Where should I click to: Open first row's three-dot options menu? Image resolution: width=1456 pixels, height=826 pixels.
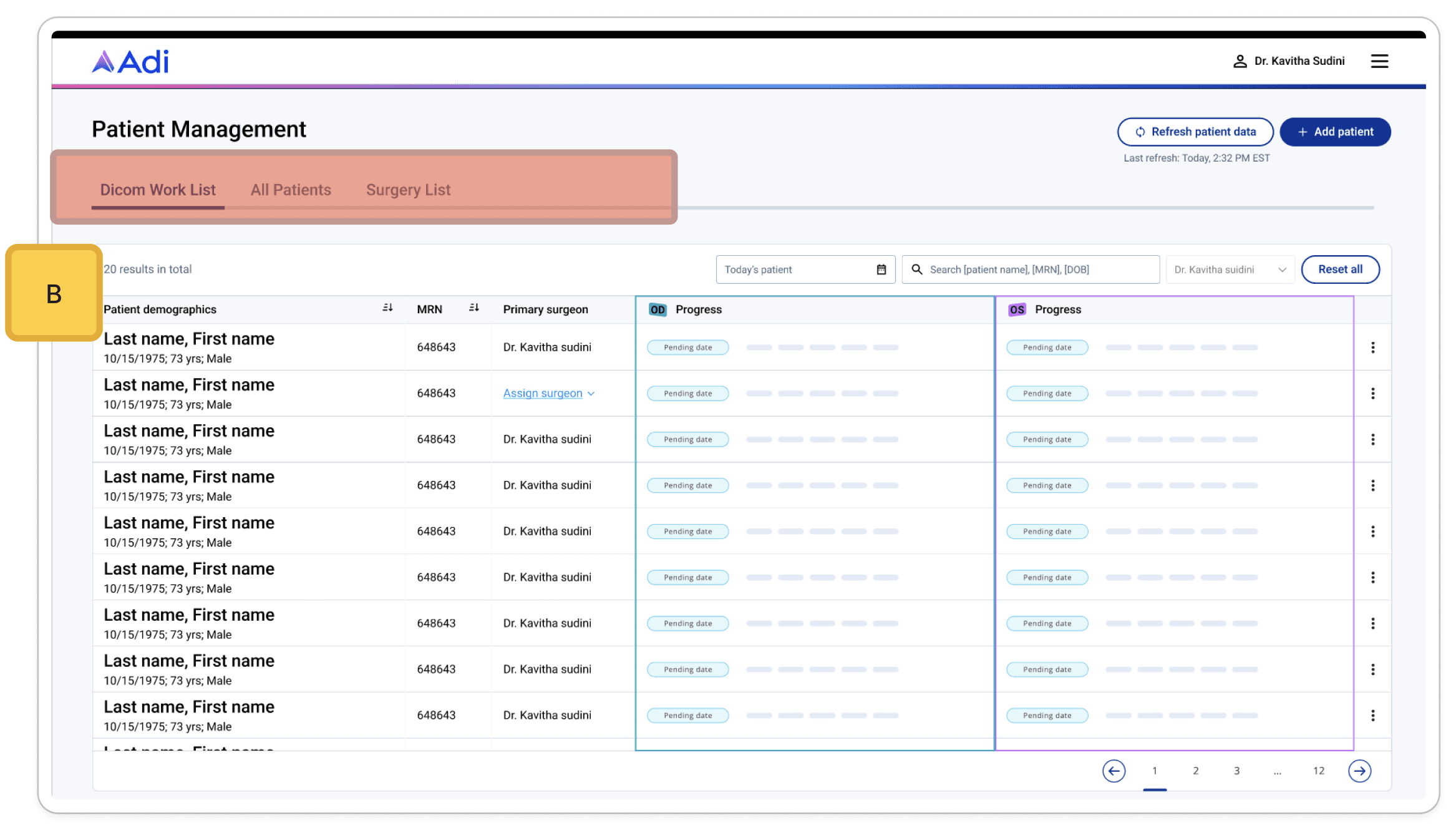coord(1372,347)
